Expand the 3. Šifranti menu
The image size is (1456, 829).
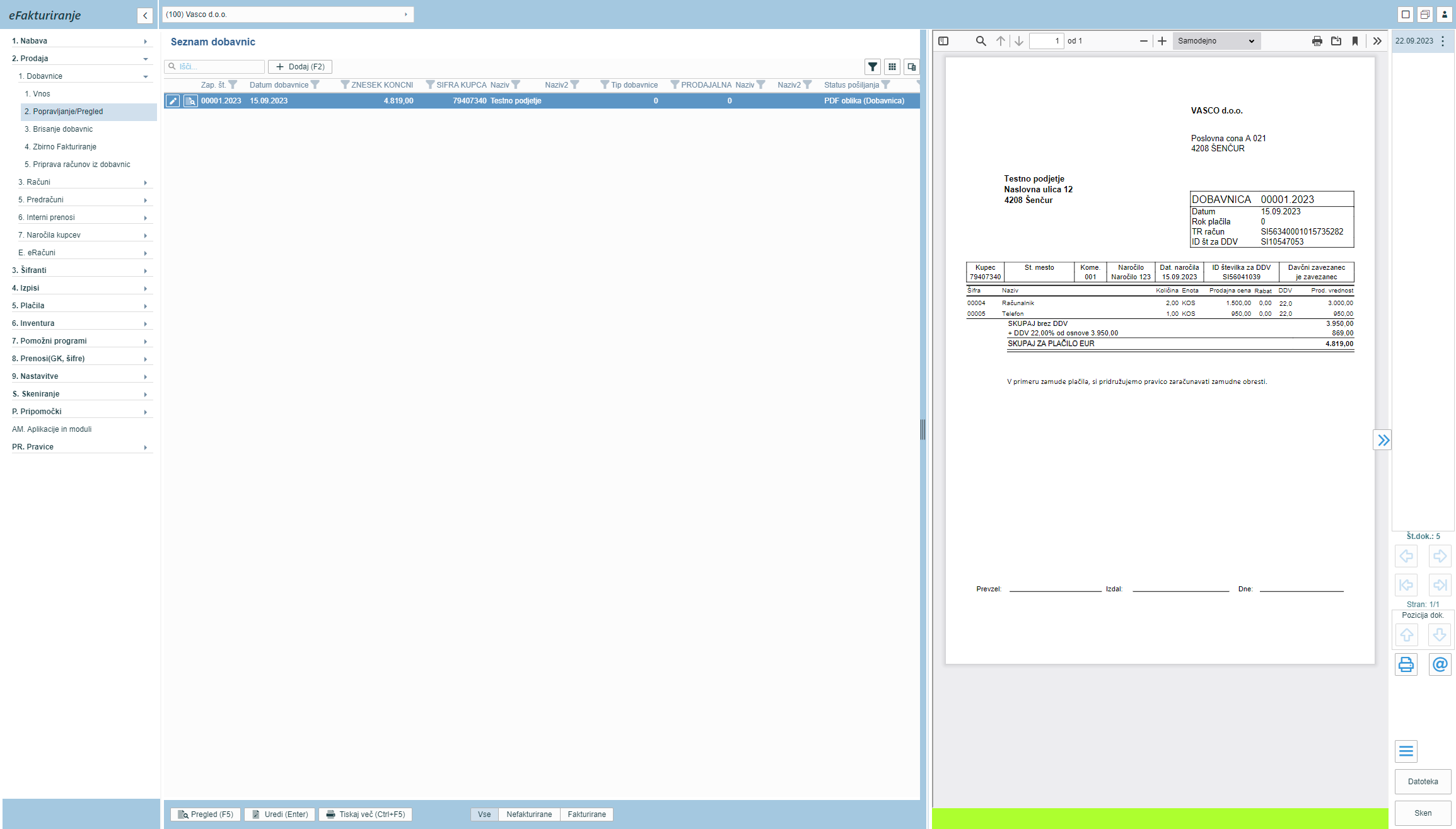tap(82, 270)
